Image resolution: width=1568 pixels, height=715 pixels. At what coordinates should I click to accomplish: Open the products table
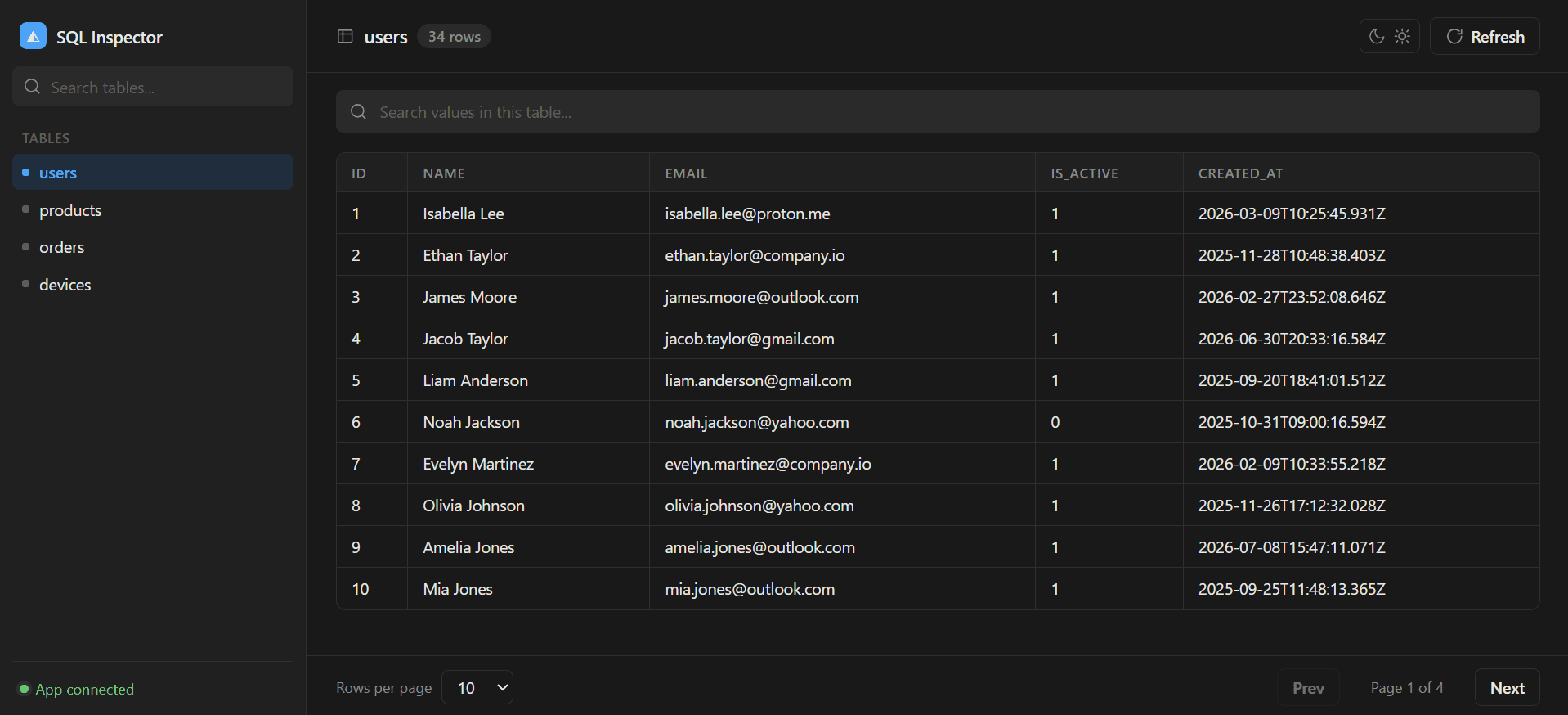pyautogui.click(x=153, y=210)
